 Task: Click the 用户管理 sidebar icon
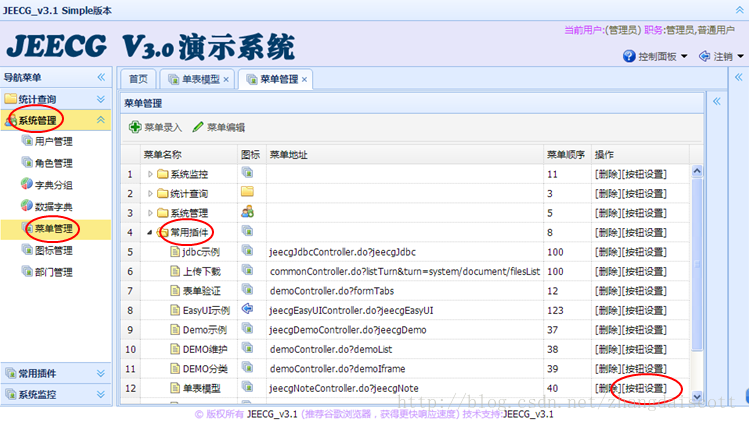(x=27, y=141)
